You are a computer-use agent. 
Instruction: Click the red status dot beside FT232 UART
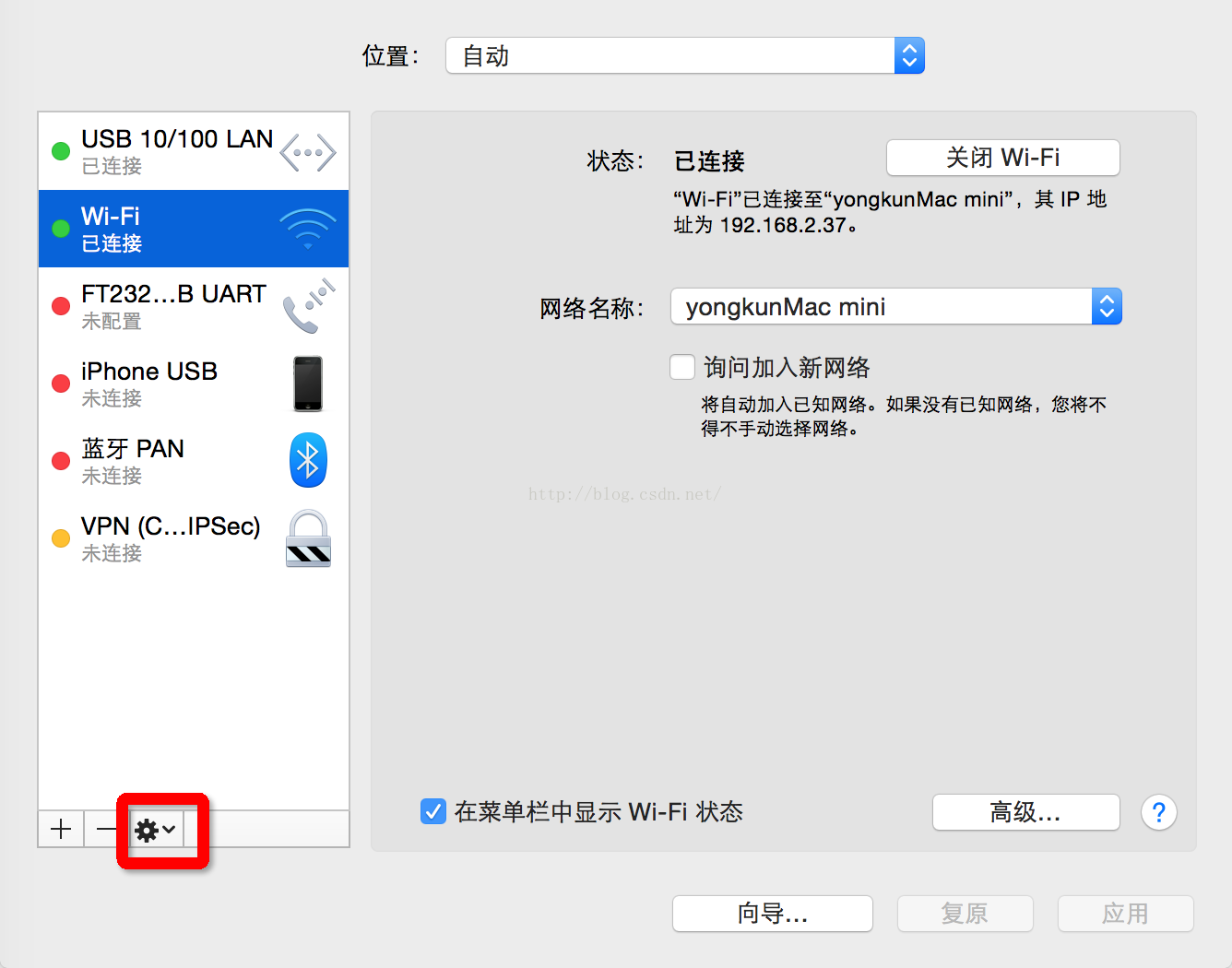(61, 306)
